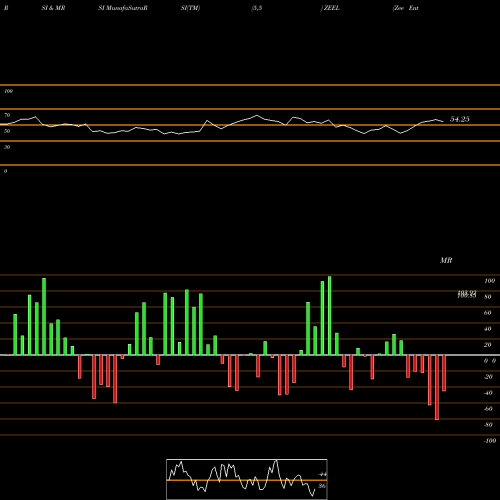This screenshot has width=500, height=500.
Task: Click the RSI current value 54.25
Action: [460, 119]
